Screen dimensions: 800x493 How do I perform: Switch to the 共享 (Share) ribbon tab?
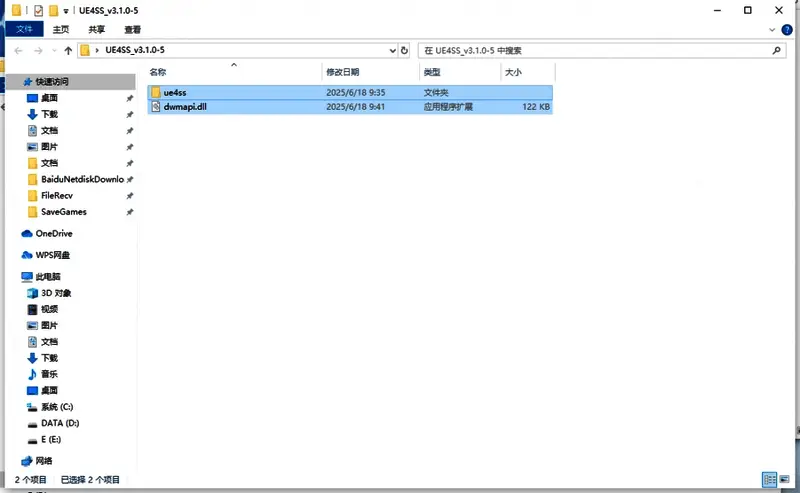(x=96, y=29)
